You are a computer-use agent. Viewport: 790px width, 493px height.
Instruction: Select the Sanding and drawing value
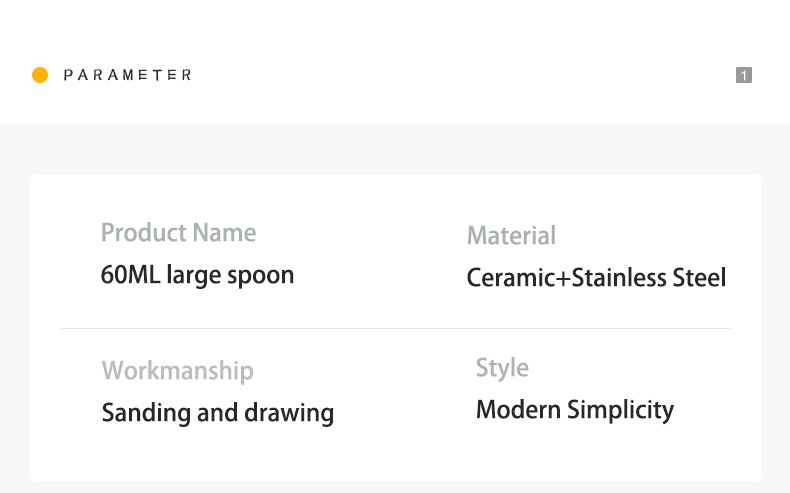(x=217, y=412)
